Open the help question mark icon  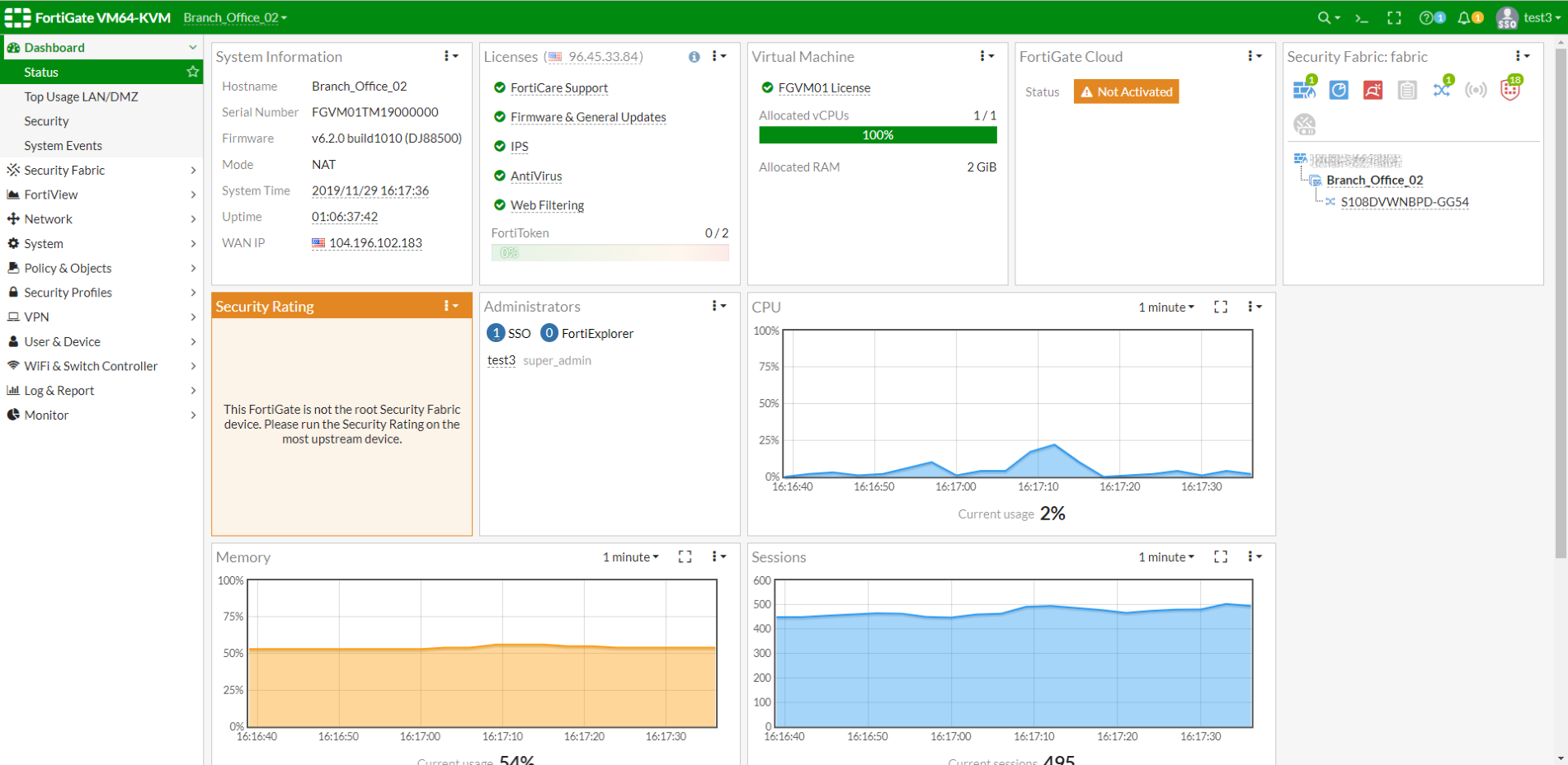pyautogui.click(x=1426, y=18)
